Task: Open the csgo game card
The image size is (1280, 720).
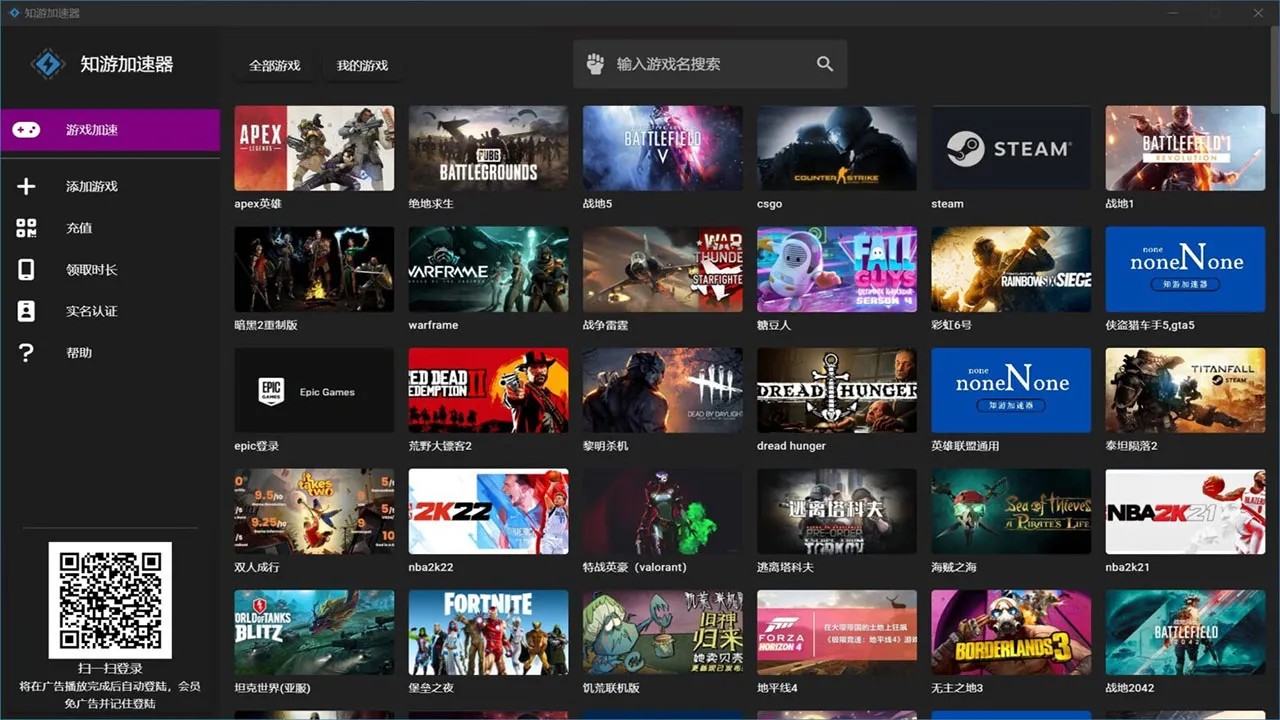Action: [x=836, y=147]
